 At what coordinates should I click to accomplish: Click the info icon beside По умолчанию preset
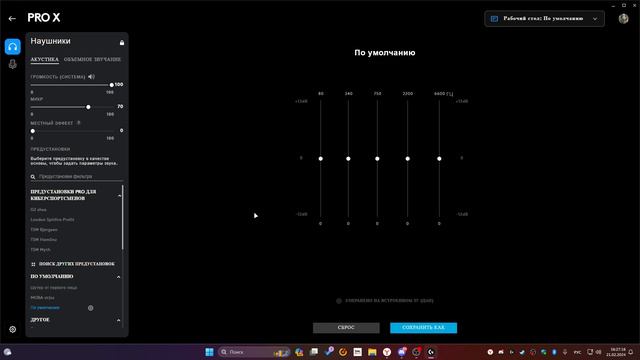click(91, 308)
